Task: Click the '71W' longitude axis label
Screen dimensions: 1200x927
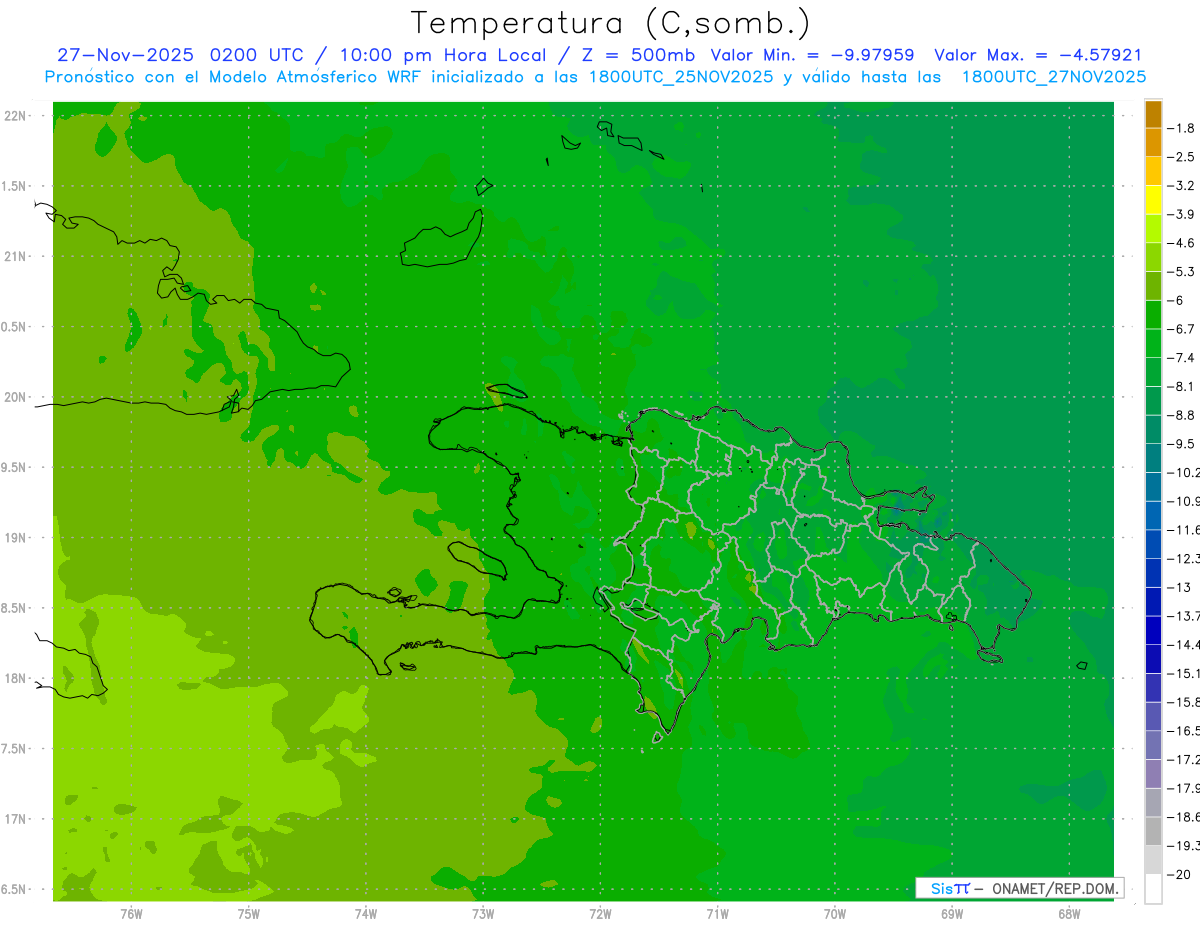Action: [717, 914]
